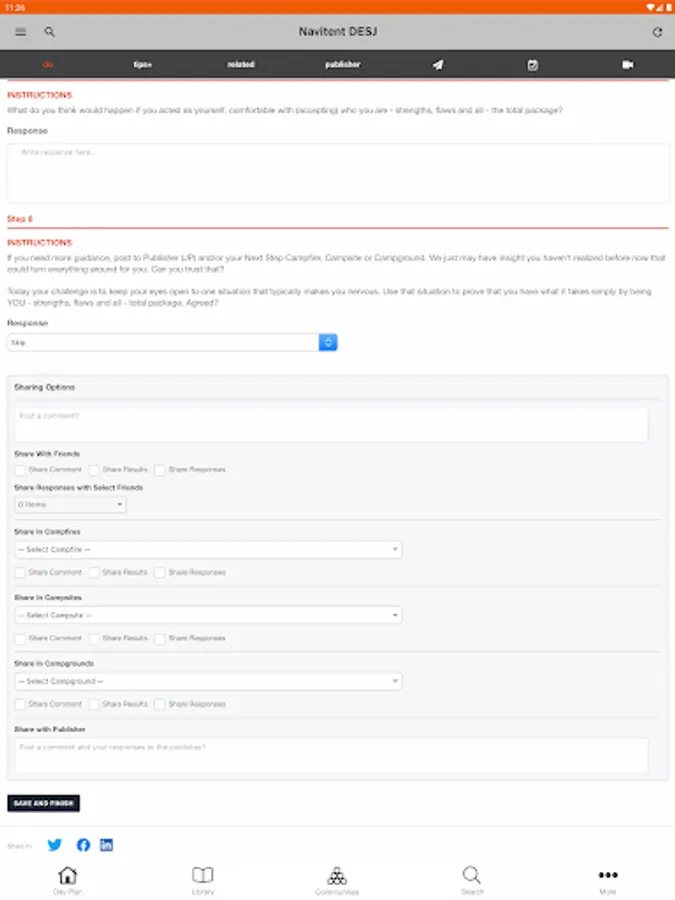Refresh the page with reload icon
The height and width of the screenshot is (900, 675).
pos(657,32)
